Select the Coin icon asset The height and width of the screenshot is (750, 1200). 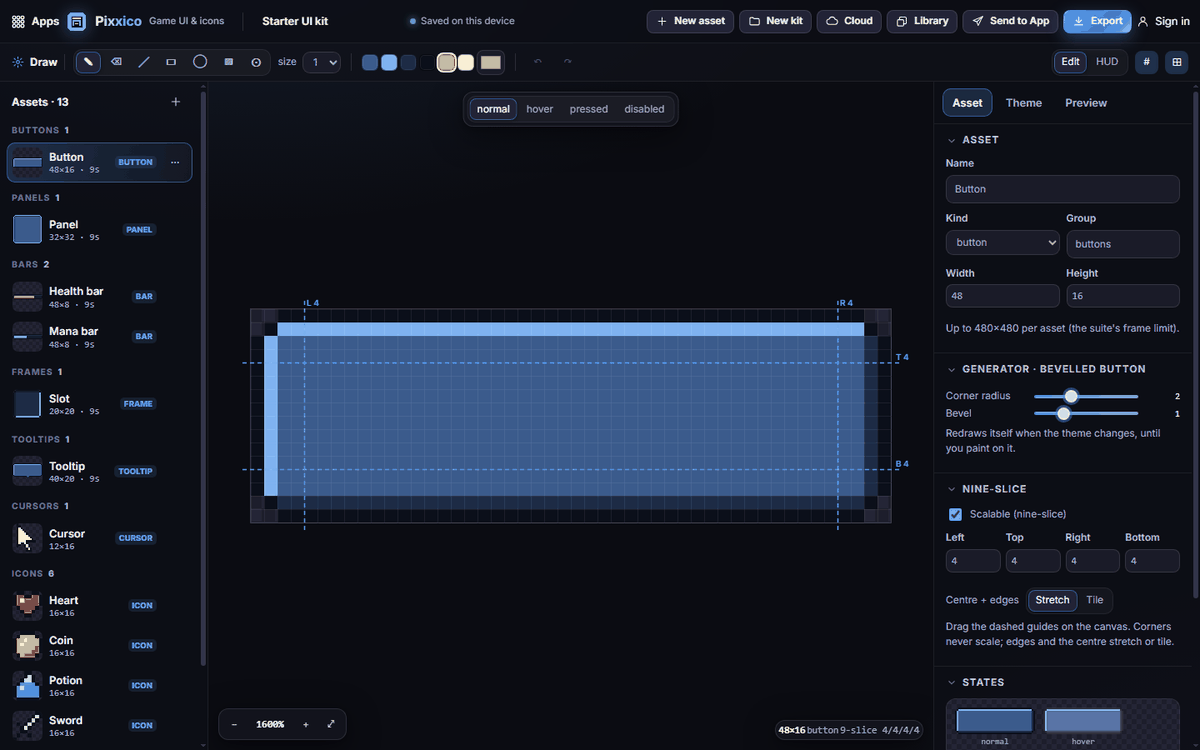click(100, 646)
